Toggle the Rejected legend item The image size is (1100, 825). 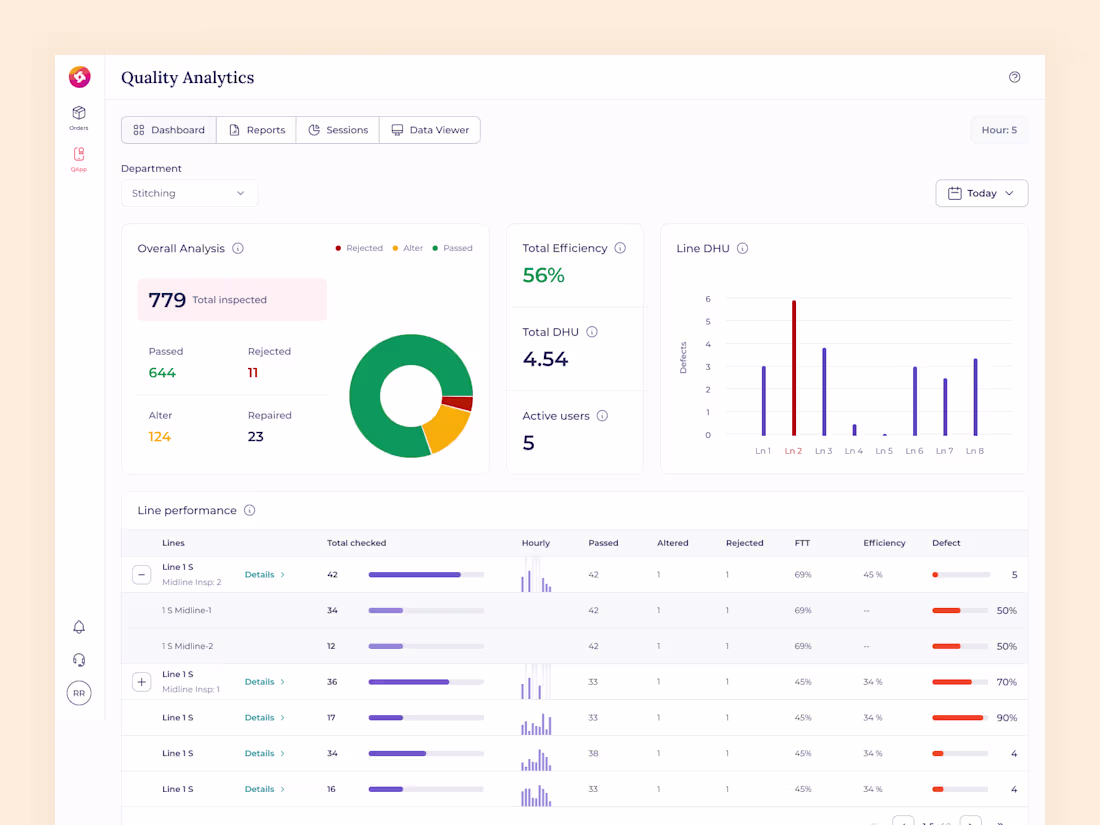pyautogui.click(x=358, y=248)
